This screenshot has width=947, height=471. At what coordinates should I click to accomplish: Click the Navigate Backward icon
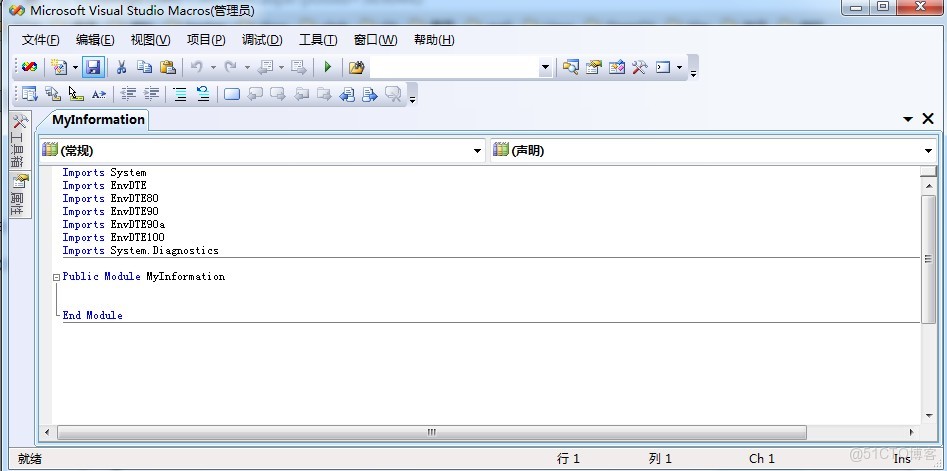click(x=265, y=67)
